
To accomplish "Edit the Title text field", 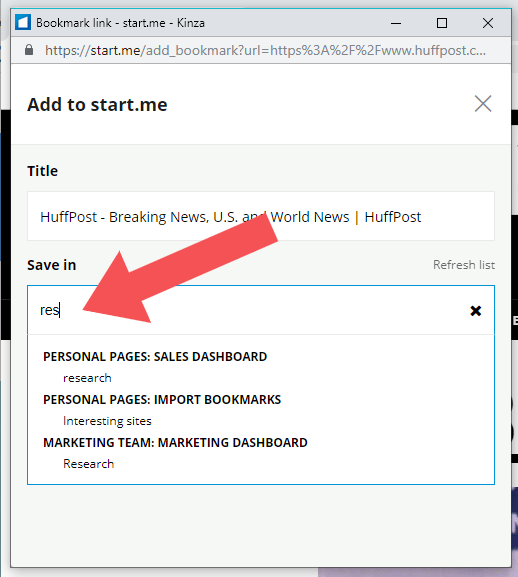I will 261,216.
